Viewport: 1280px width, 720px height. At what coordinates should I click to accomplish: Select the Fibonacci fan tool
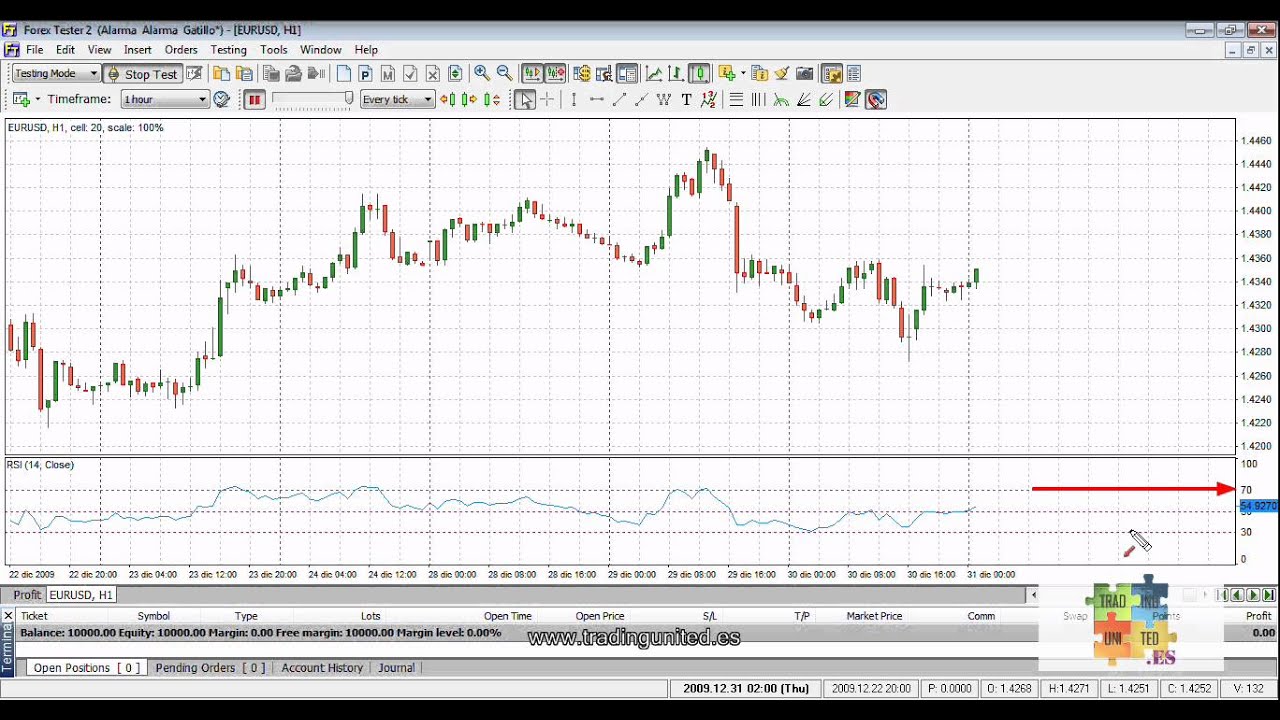(803, 99)
